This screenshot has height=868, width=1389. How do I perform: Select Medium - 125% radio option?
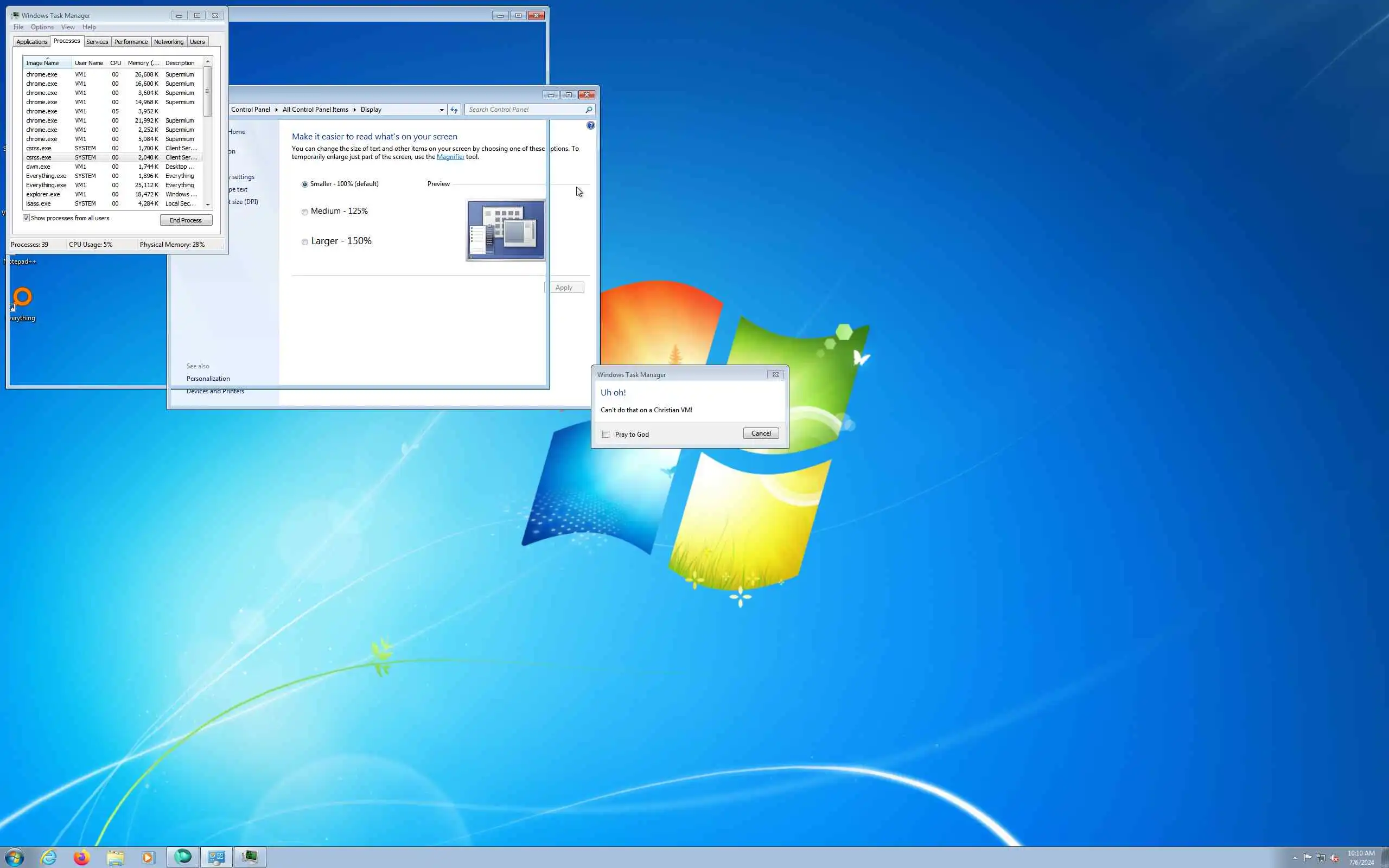click(305, 212)
